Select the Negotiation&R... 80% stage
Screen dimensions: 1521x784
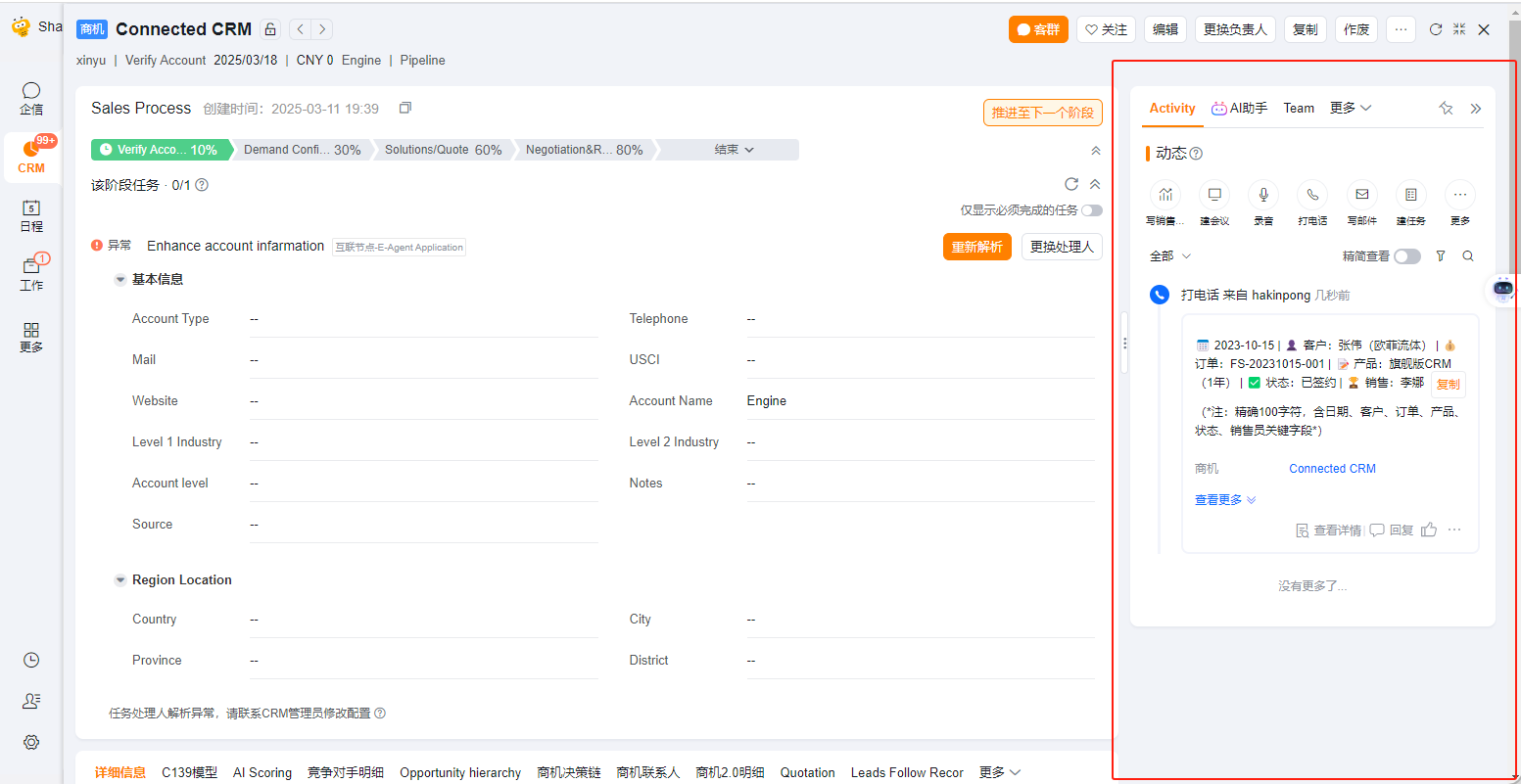point(584,150)
